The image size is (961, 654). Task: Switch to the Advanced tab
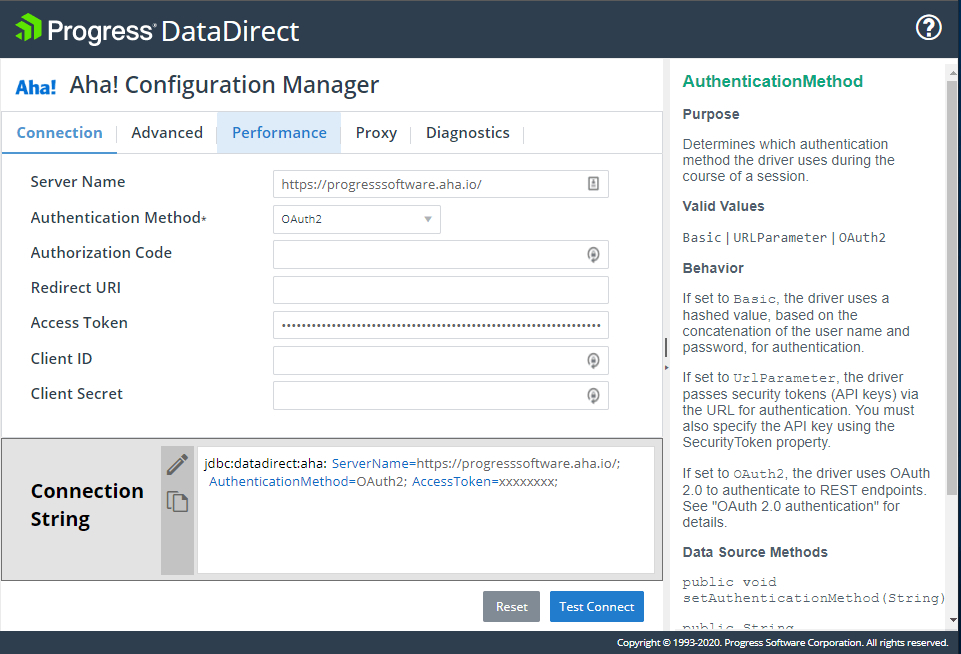pyautogui.click(x=167, y=133)
